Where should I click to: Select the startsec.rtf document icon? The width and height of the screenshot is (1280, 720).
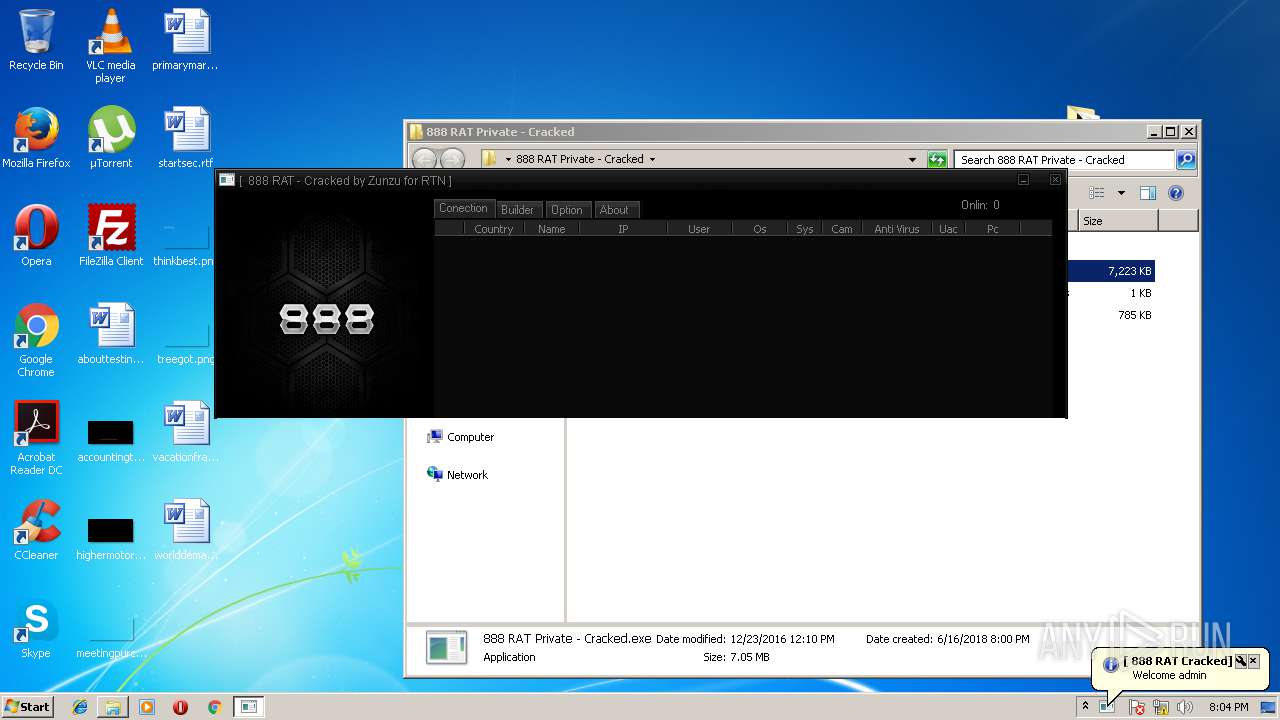(185, 138)
